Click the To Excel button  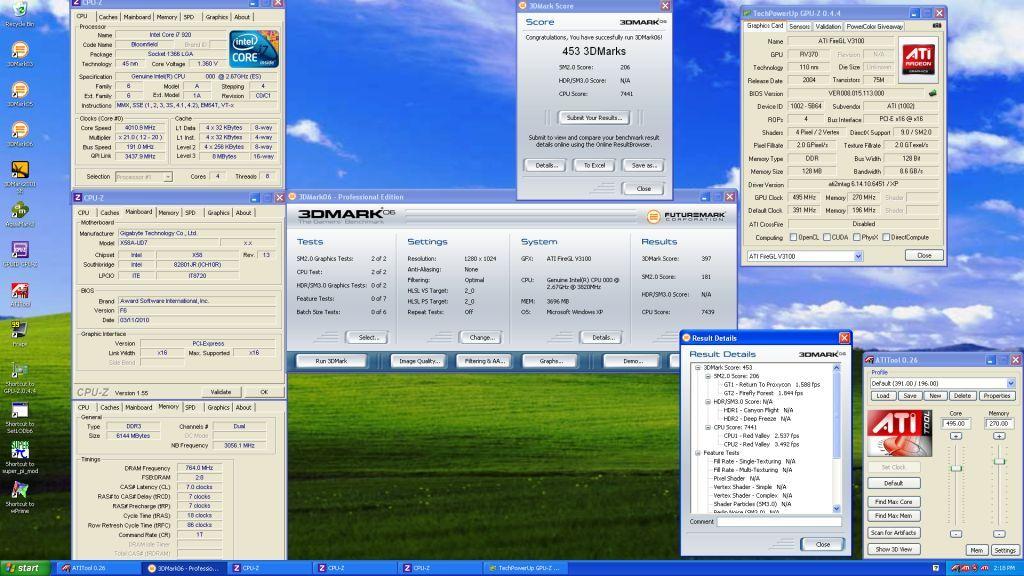594,165
